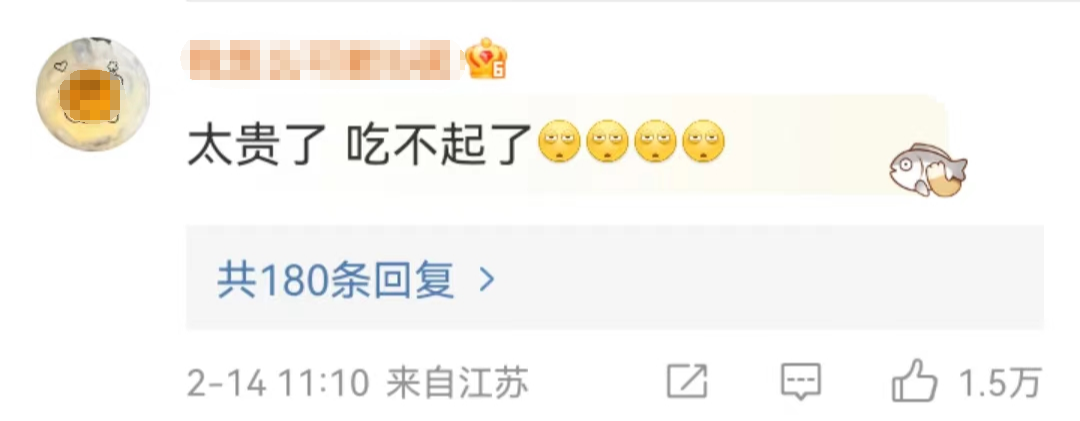The image size is (1080, 421).
Task: Like the comment with the thumbs-up icon
Action: (x=914, y=380)
